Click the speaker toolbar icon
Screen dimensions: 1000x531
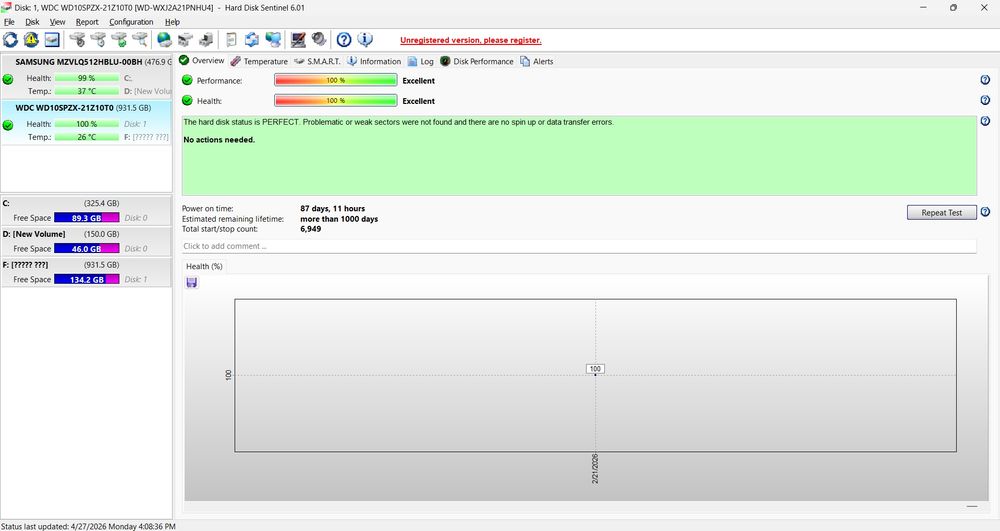tap(319, 40)
